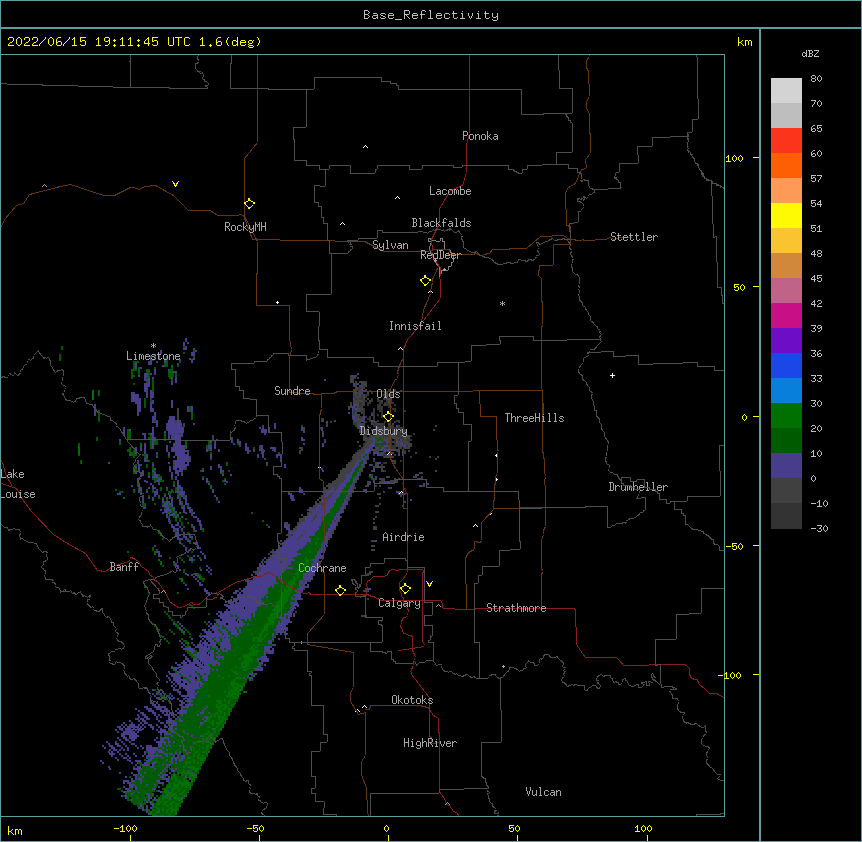
Task: Click the bright green 20–30 dBZ legend swatch
Action: click(x=786, y=416)
